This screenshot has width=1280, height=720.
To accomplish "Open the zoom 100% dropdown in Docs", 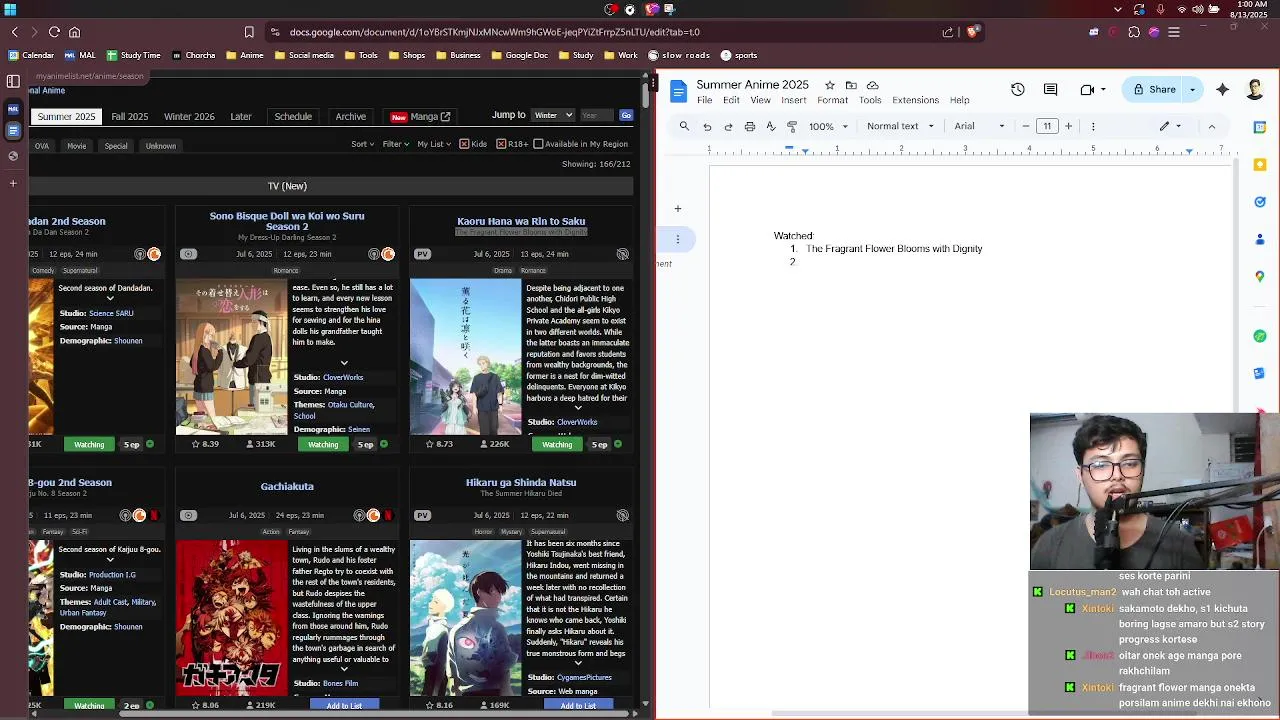I will pos(828,126).
